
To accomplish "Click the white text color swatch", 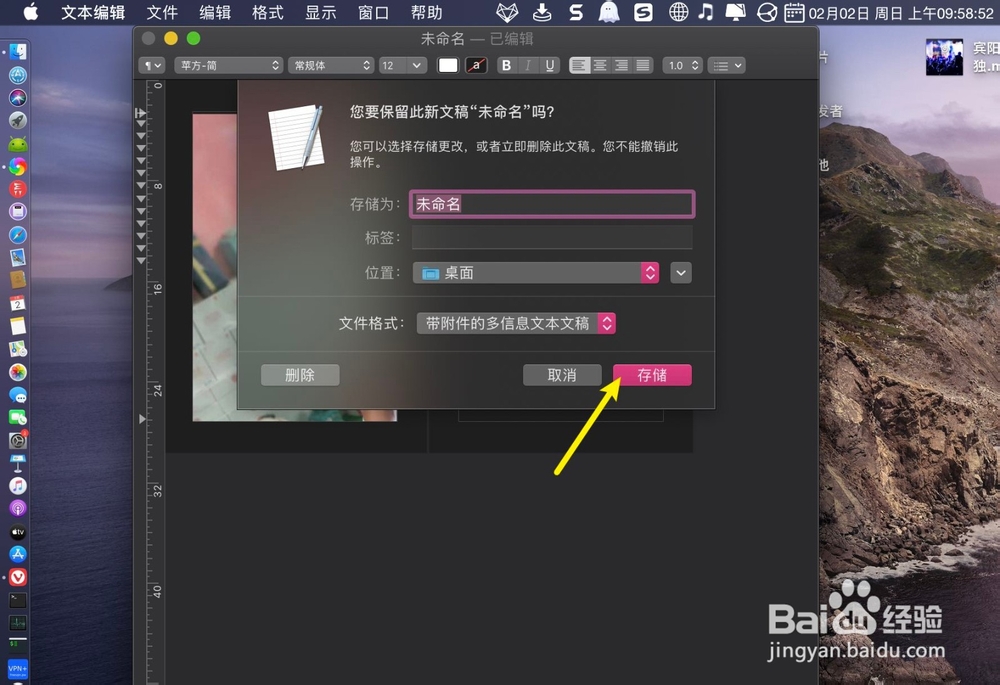I will click(447, 65).
